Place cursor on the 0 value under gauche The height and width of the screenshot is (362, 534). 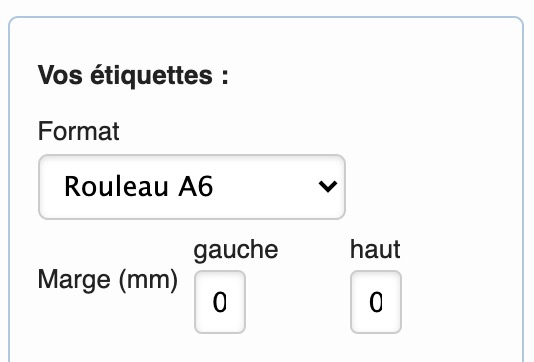pyautogui.click(x=220, y=302)
